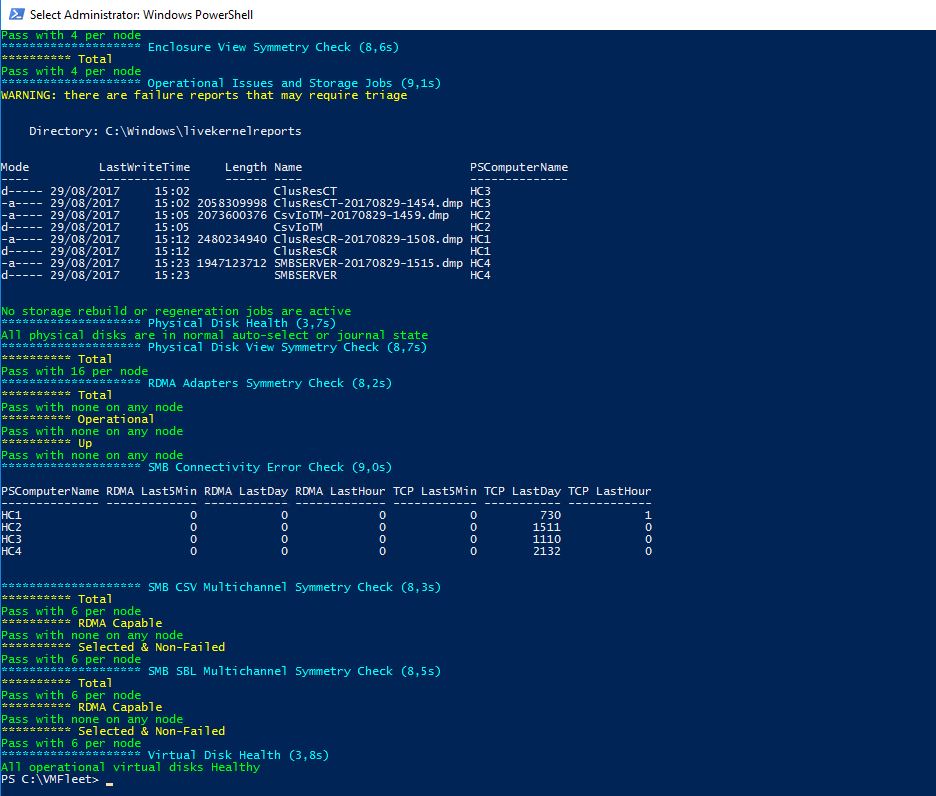Image resolution: width=936 pixels, height=796 pixels.
Task: Click the PS C:\VMFleet prompt line
Action: click(50, 779)
